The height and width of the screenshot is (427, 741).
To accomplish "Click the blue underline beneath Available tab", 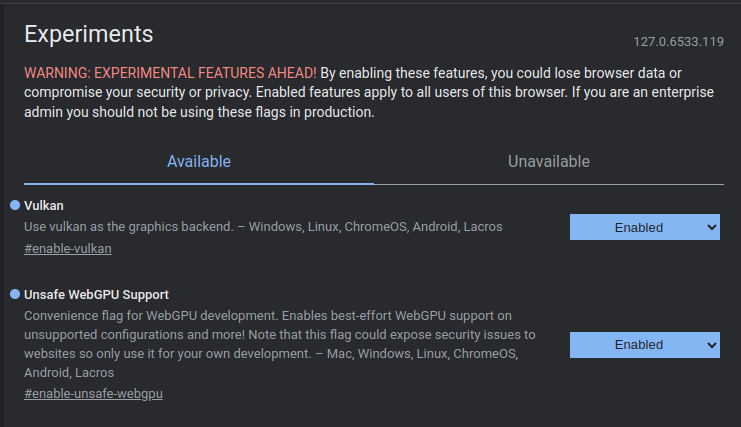I will 199,184.
